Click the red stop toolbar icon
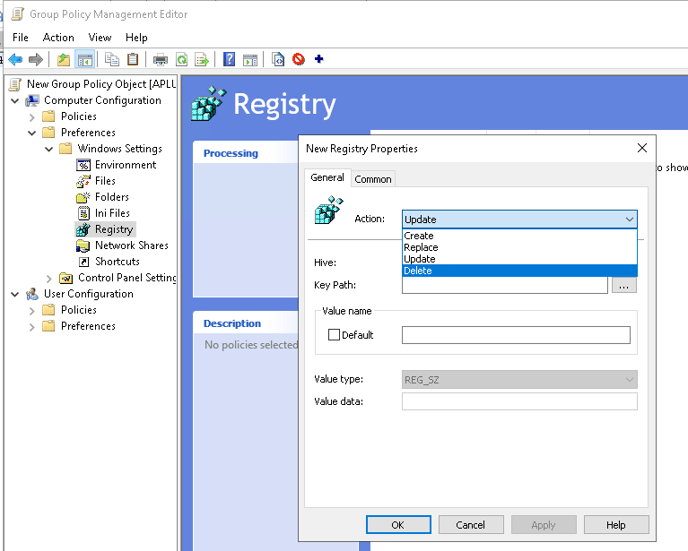688x551 pixels. coord(298,60)
